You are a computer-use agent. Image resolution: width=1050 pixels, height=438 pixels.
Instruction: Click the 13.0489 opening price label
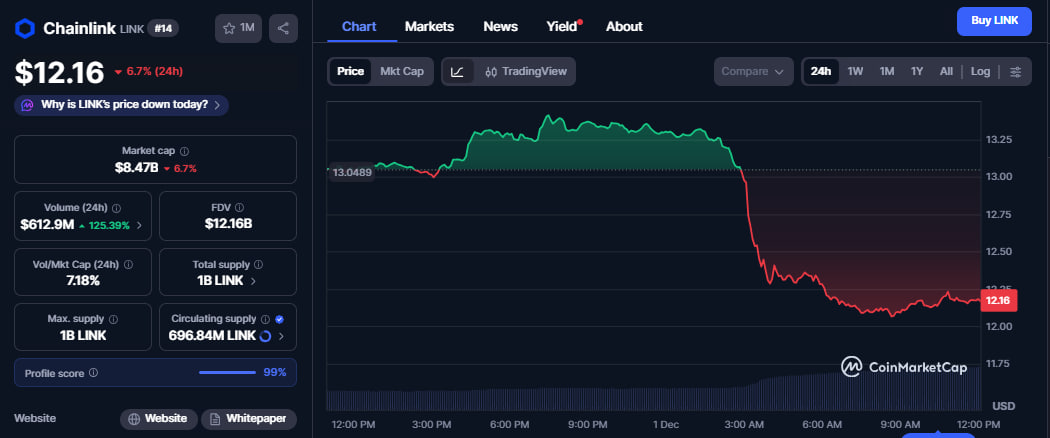(352, 172)
